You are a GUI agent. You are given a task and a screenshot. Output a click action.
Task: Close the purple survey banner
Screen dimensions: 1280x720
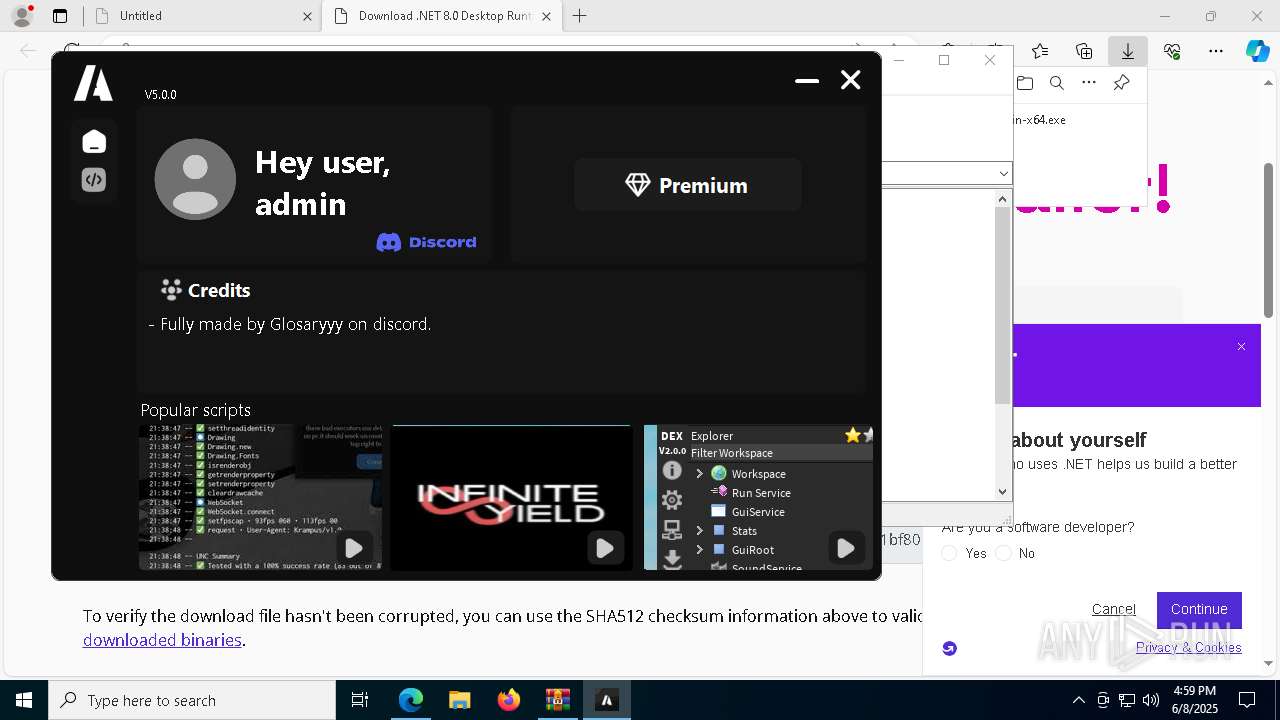click(x=1241, y=347)
